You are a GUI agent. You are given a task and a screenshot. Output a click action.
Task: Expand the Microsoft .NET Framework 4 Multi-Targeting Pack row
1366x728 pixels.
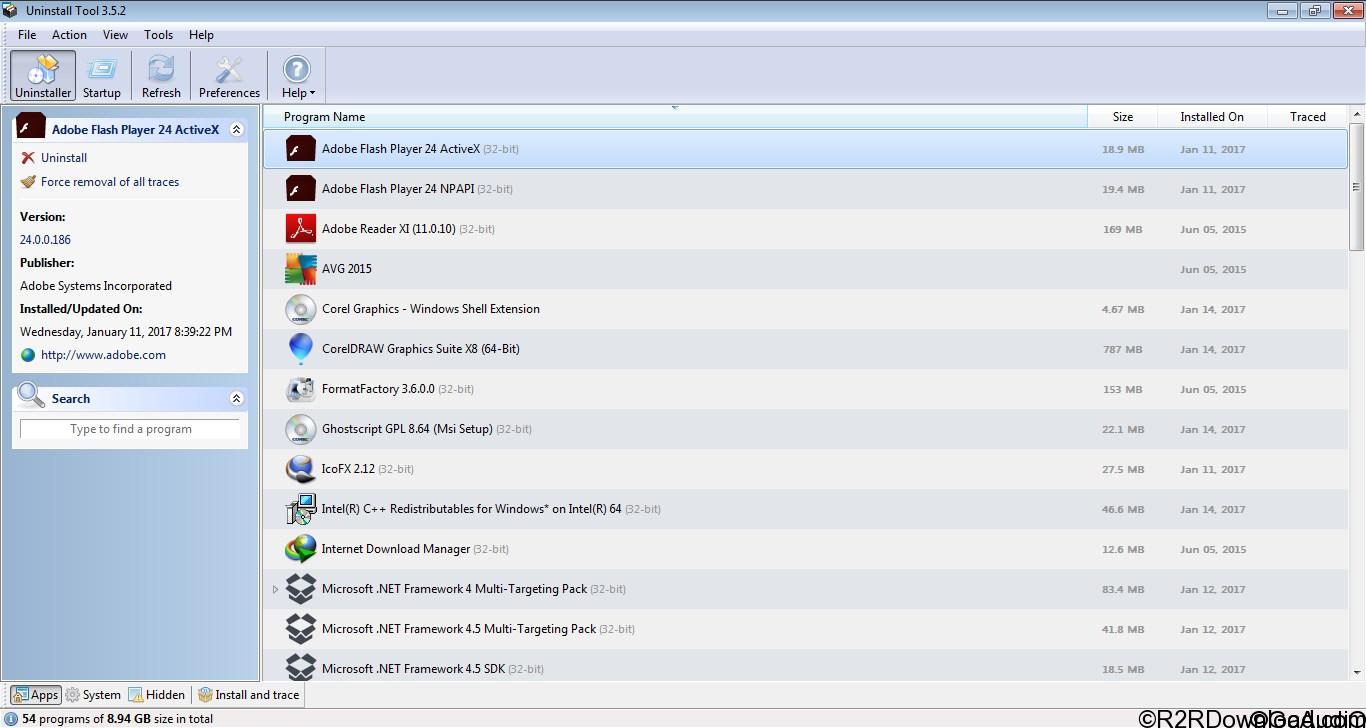[x=275, y=589]
